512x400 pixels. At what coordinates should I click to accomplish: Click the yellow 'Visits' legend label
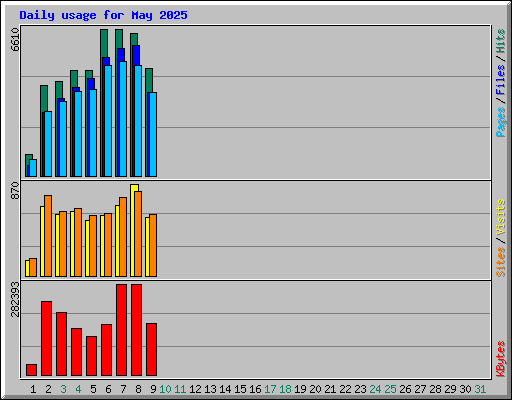(x=501, y=217)
